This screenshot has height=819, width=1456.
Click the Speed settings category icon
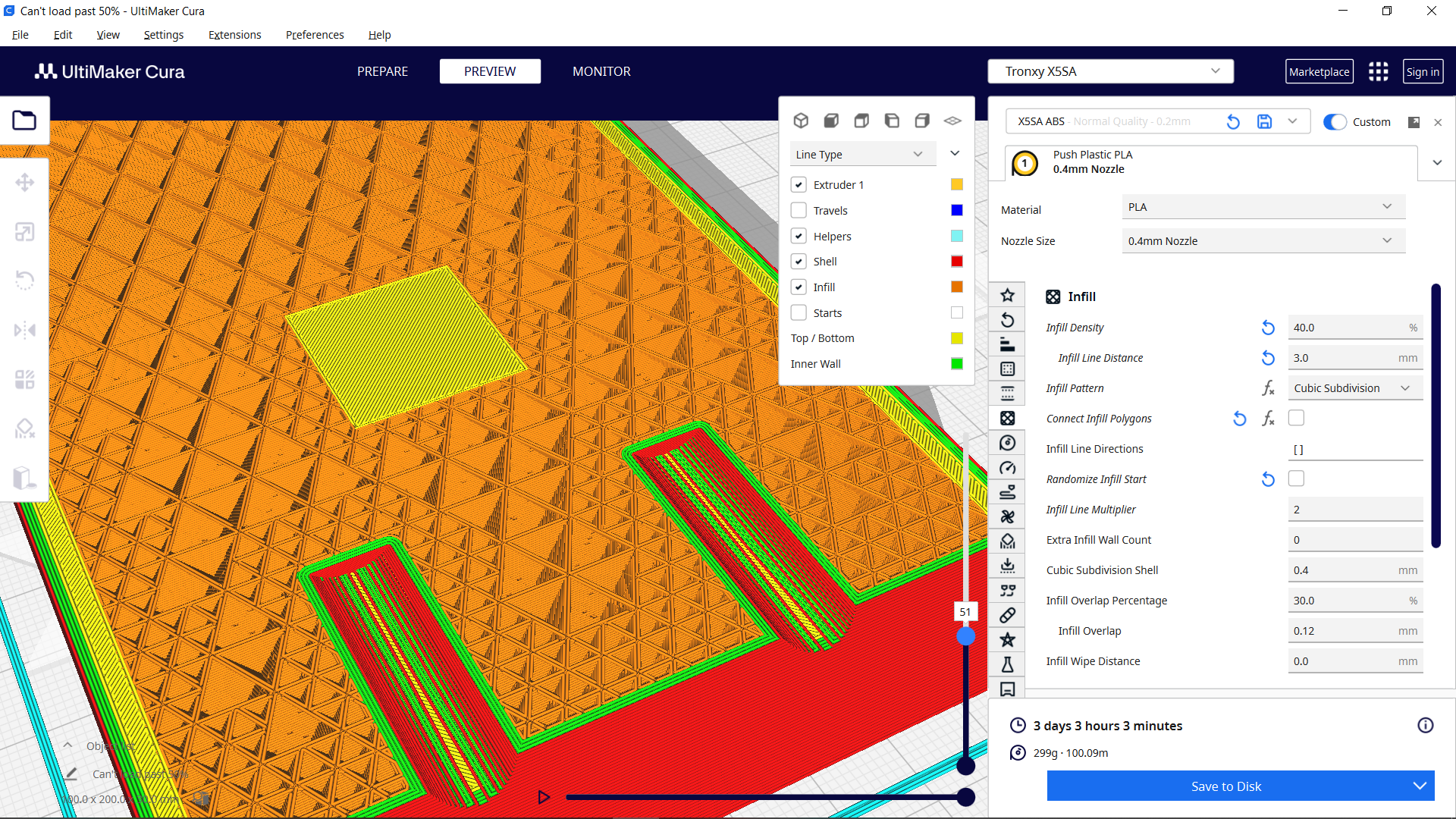coord(1008,467)
